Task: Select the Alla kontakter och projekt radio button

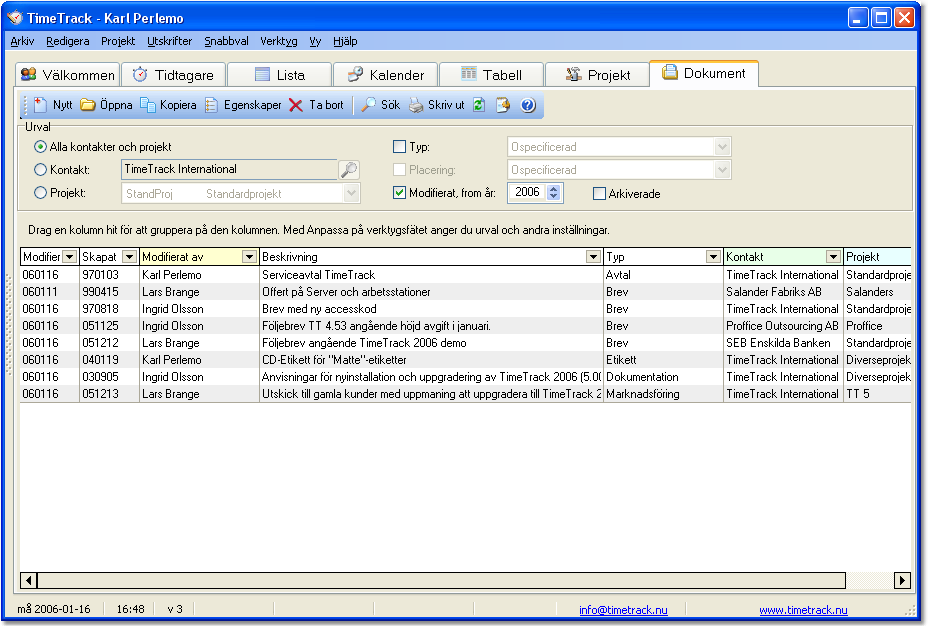Action: tap(40, 147)
